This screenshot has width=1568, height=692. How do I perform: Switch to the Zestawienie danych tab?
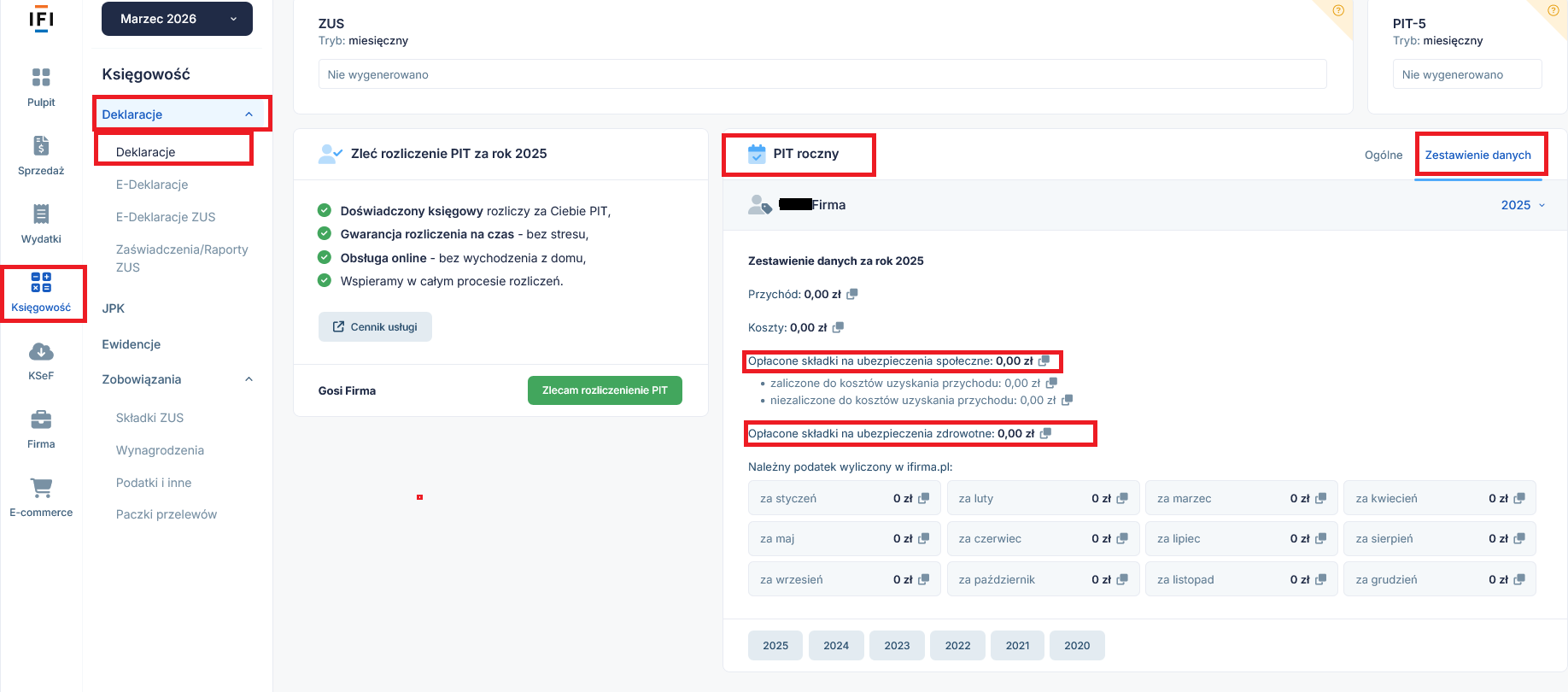click(1477, 155)
